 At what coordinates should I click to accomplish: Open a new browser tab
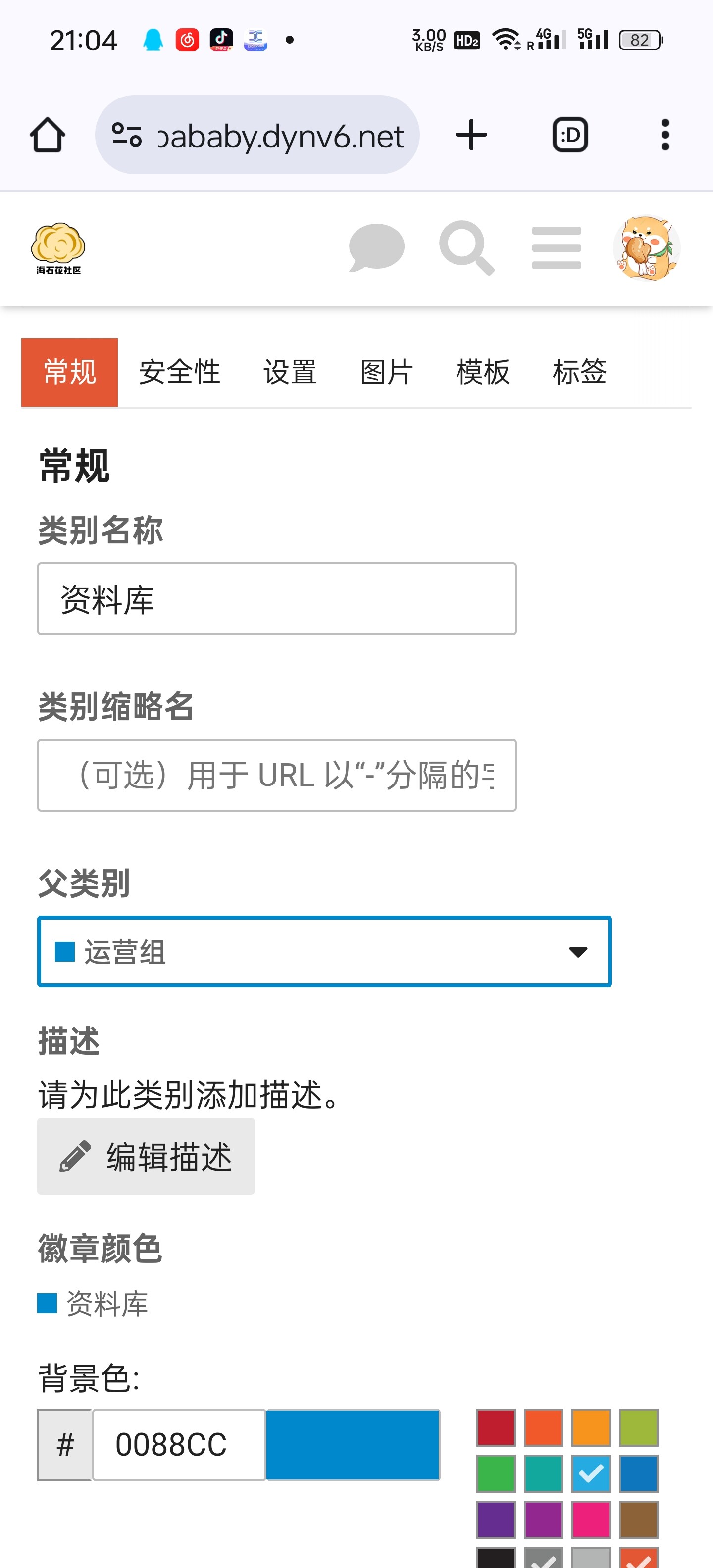pos(471,135)
